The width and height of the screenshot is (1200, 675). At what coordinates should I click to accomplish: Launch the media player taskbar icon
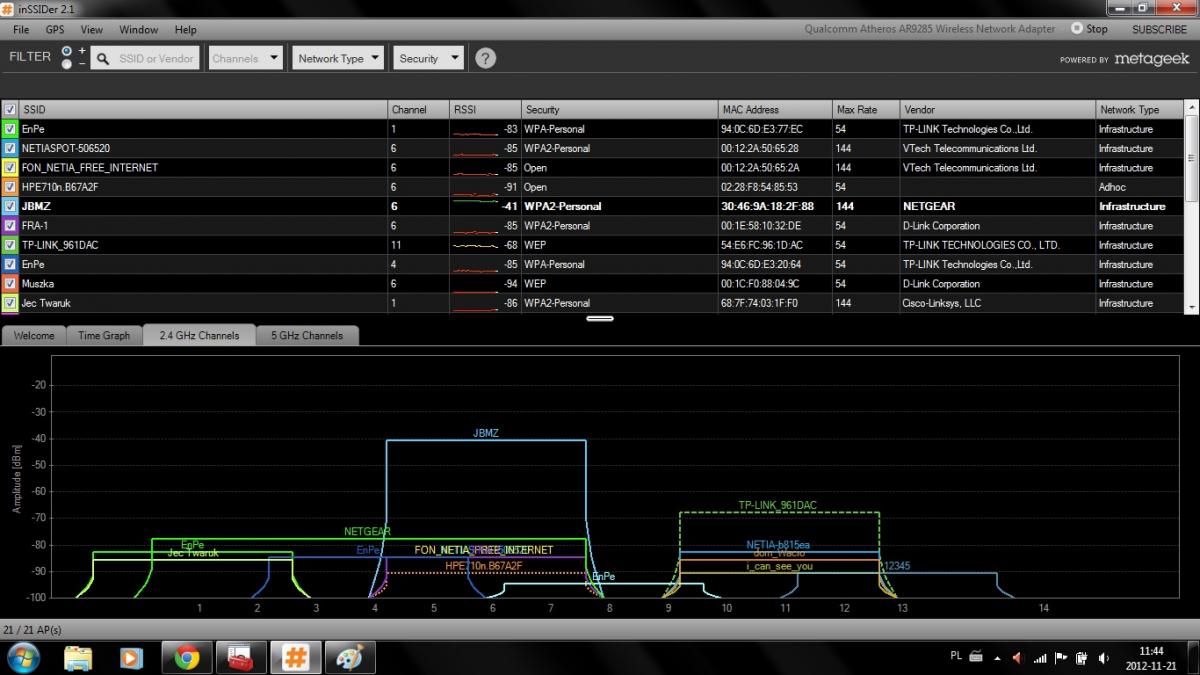click(130, 657)
